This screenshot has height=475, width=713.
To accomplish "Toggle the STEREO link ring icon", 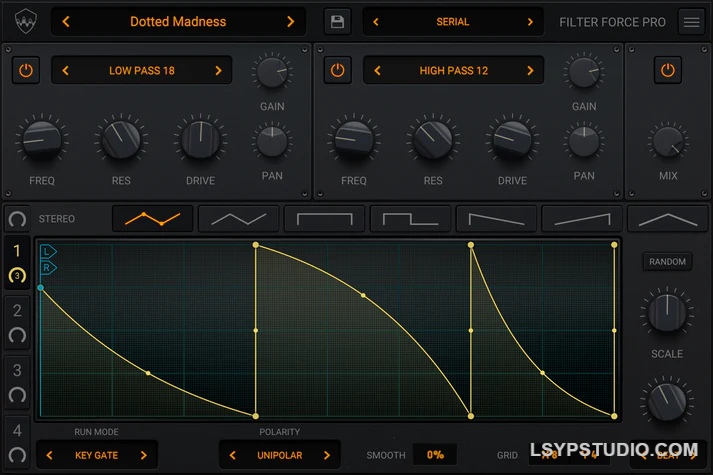I will coord(17,219).
